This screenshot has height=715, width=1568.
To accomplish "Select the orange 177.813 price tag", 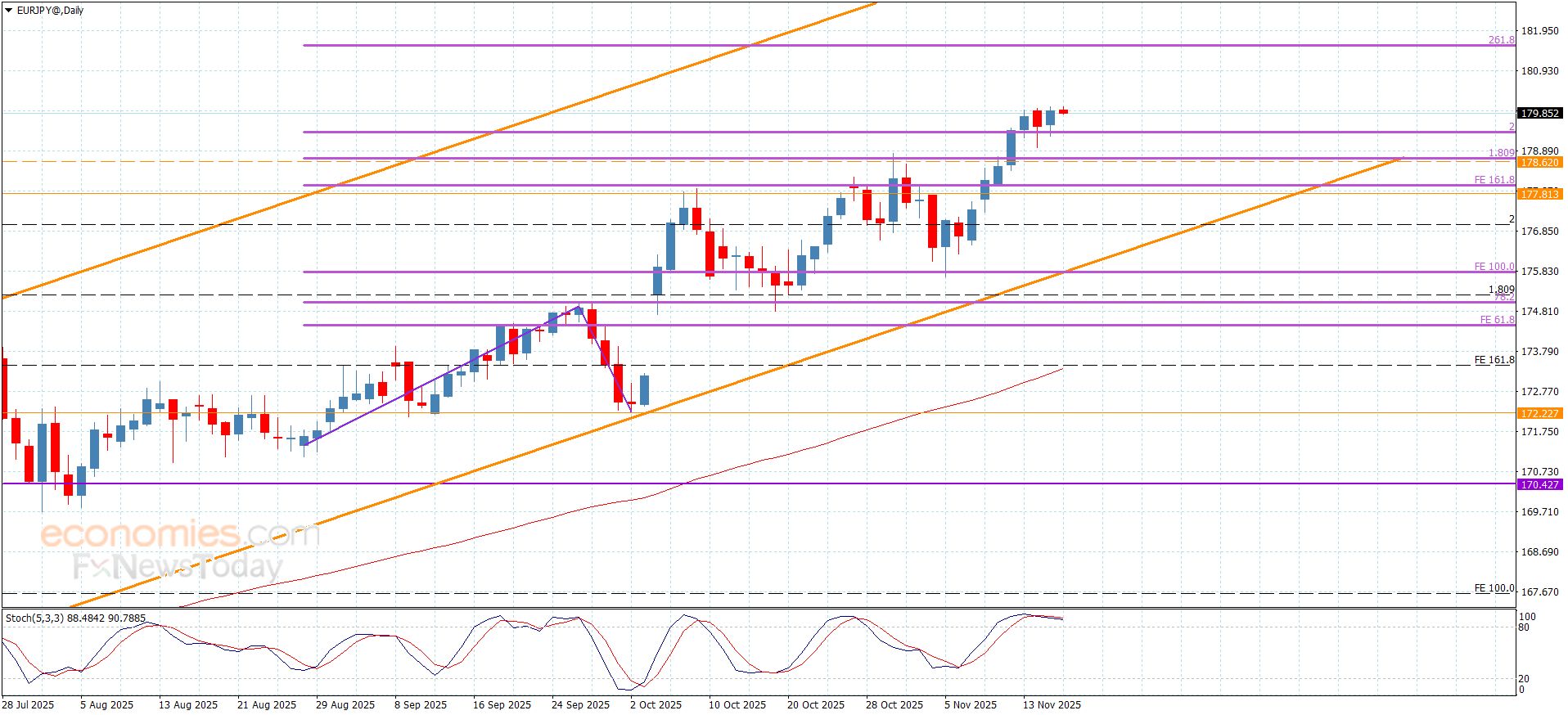I will tap(1539, 194).
